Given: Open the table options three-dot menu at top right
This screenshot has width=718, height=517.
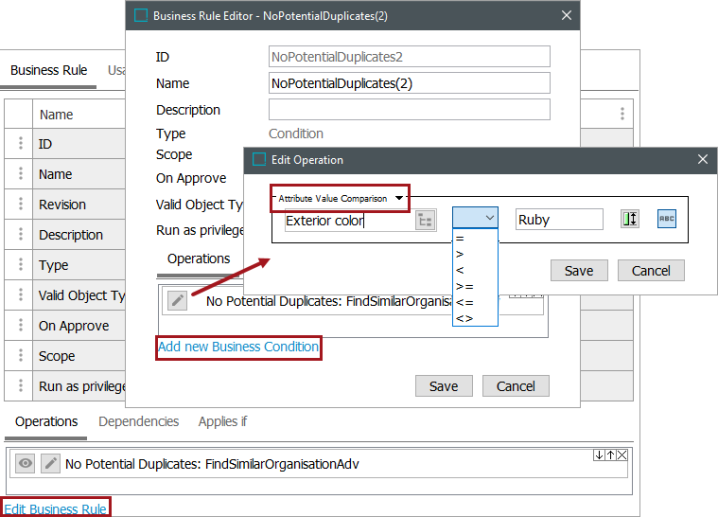Looking at the screenshot, I should point(622,114).
